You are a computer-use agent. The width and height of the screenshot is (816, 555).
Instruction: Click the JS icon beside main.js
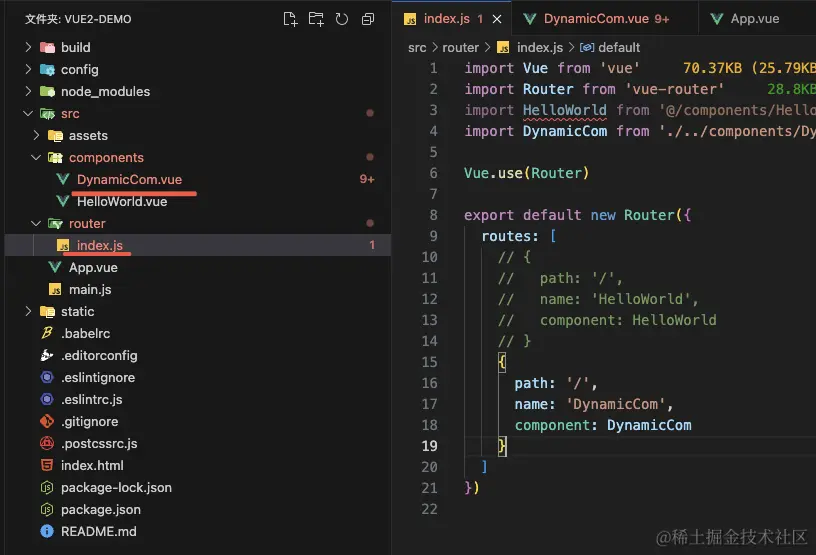[55, 289]
